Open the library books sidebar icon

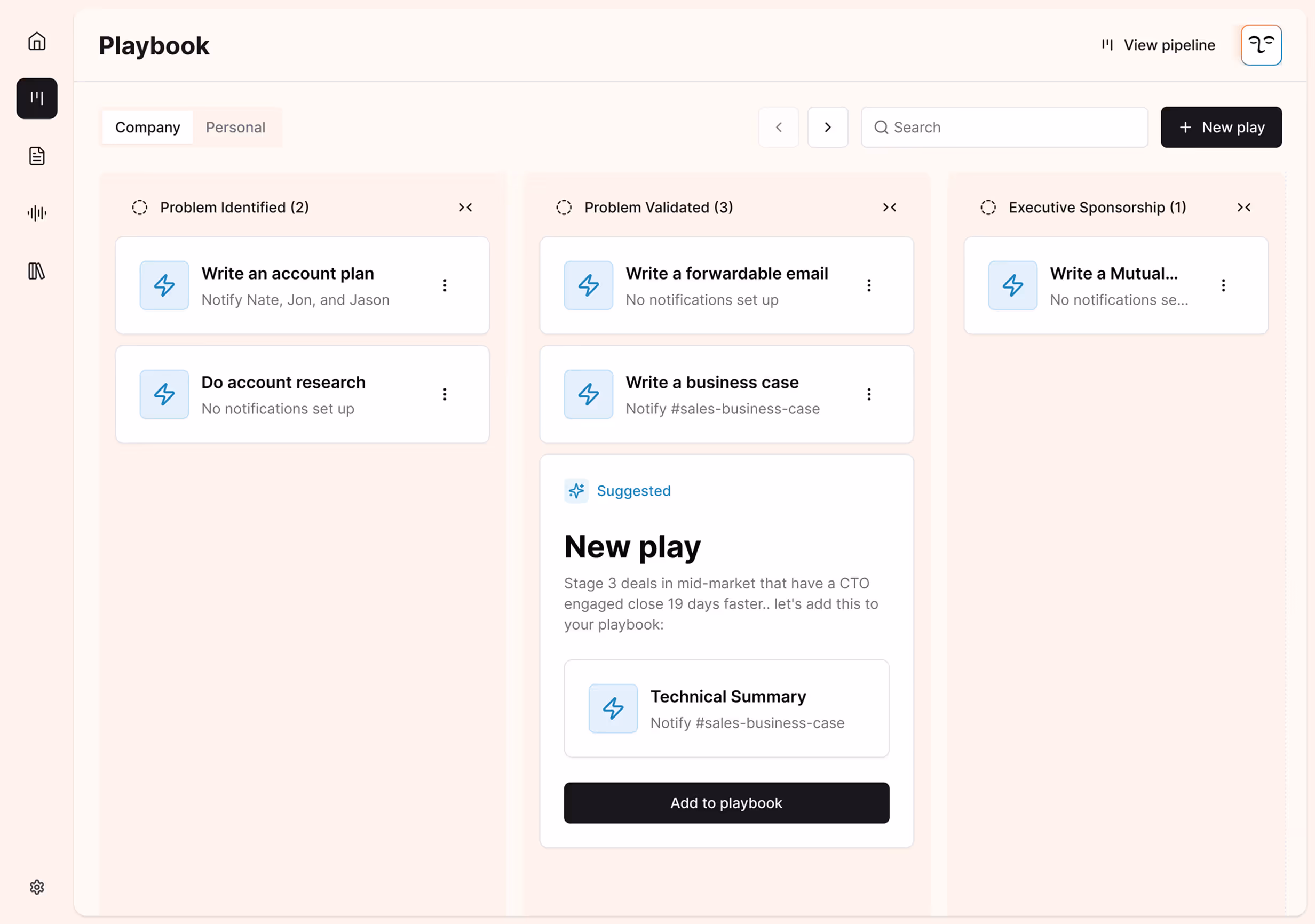tap(37, 271)
